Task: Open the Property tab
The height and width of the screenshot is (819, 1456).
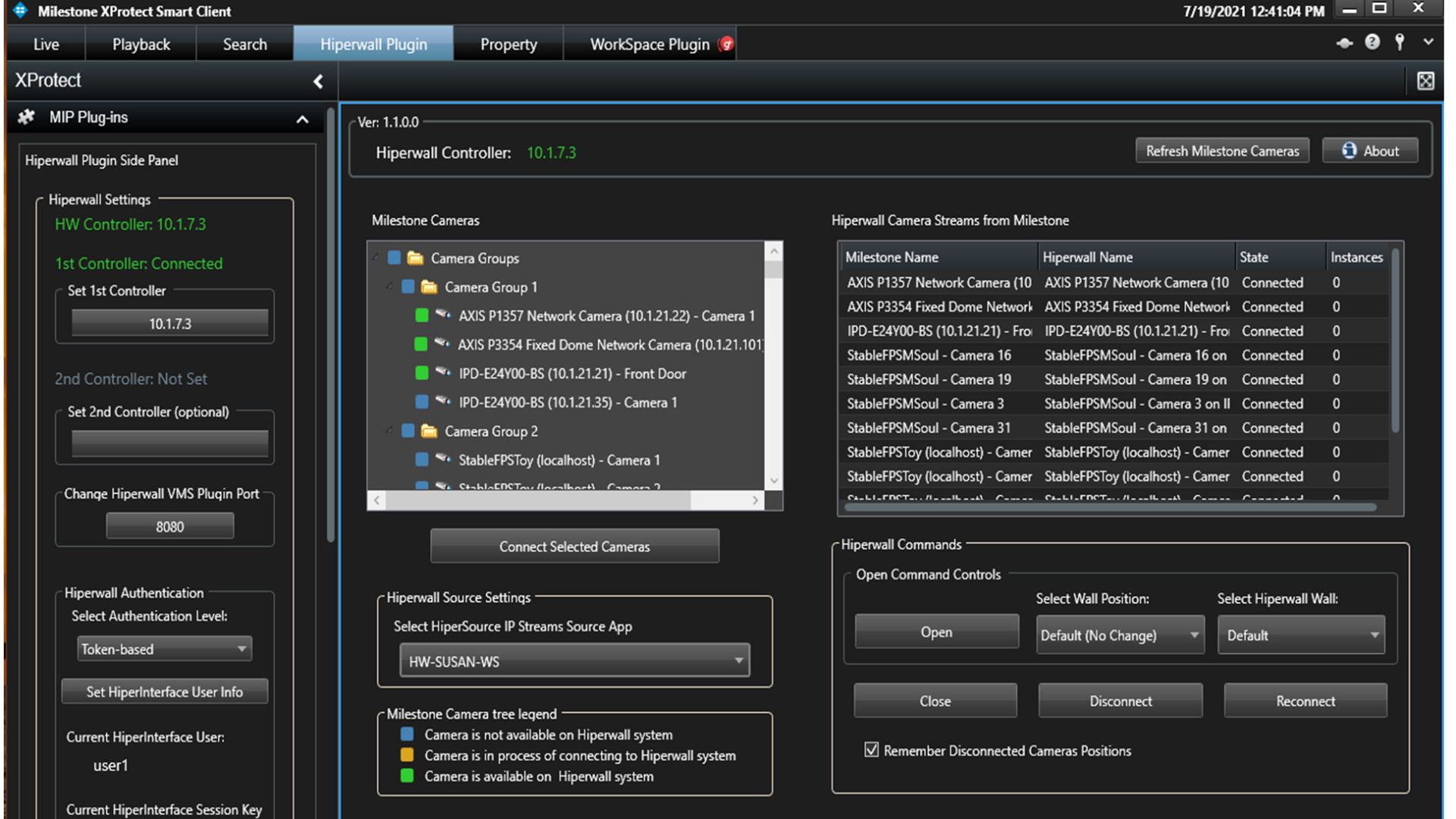Action: pos(508,44)
